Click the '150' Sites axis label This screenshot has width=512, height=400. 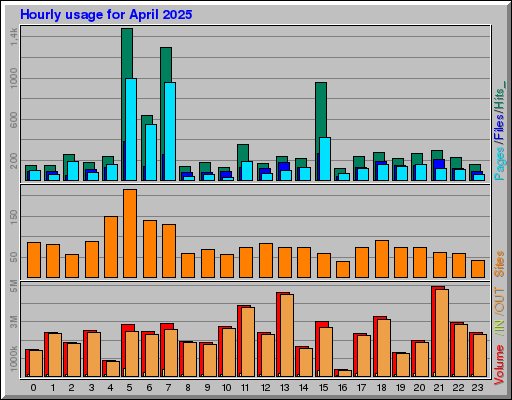14,217
